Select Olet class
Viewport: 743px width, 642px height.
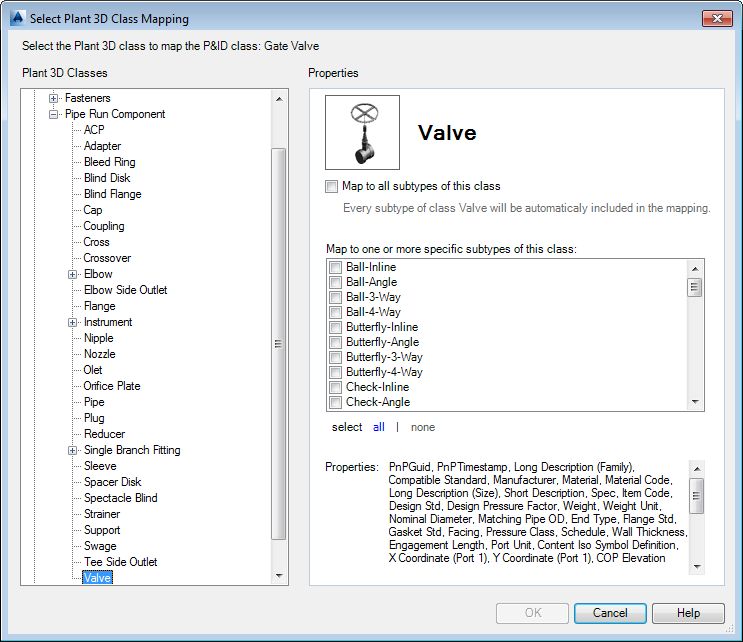(92, 370)
